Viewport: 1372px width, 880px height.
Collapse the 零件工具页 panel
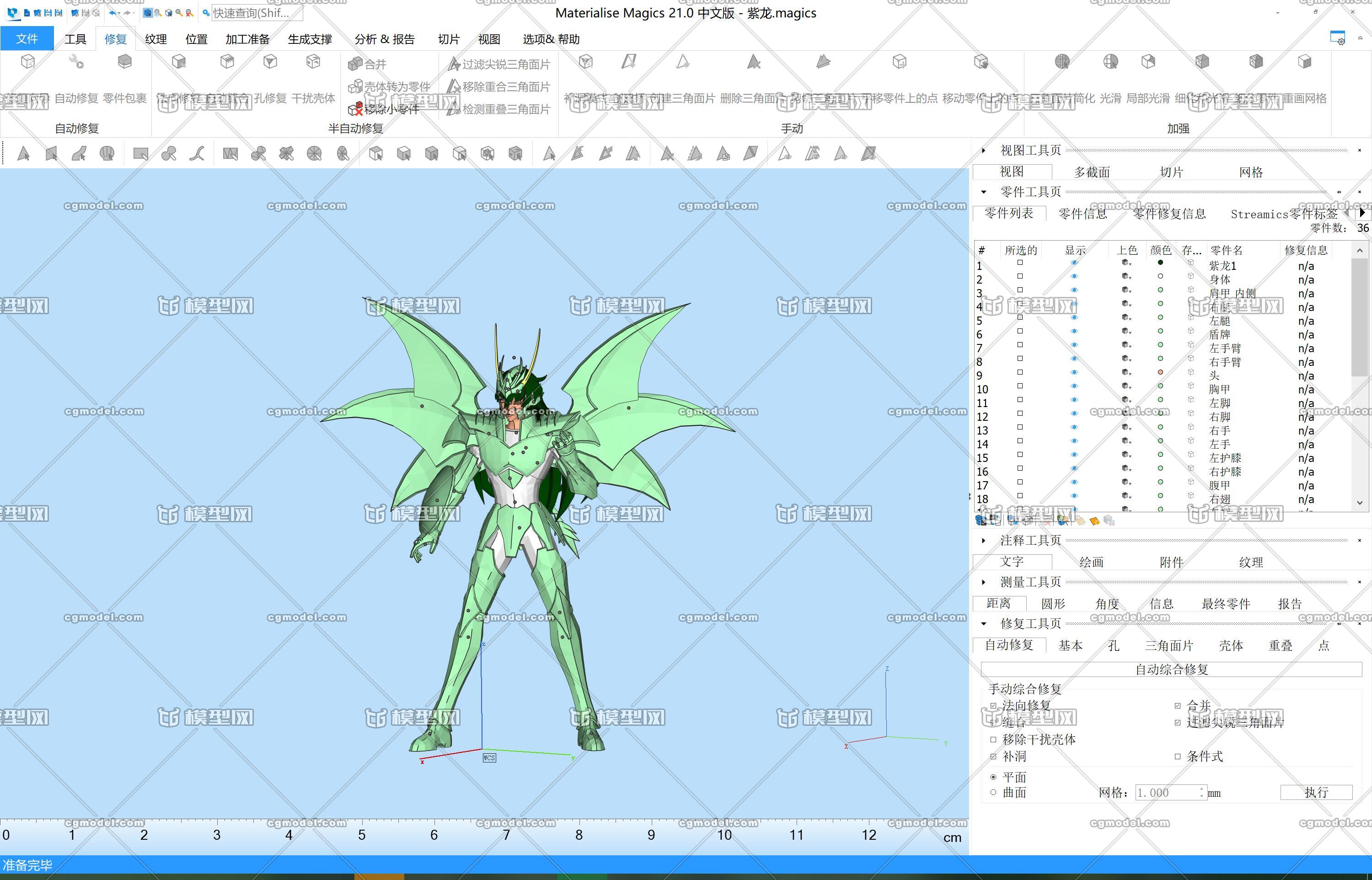tap(983, 192)
